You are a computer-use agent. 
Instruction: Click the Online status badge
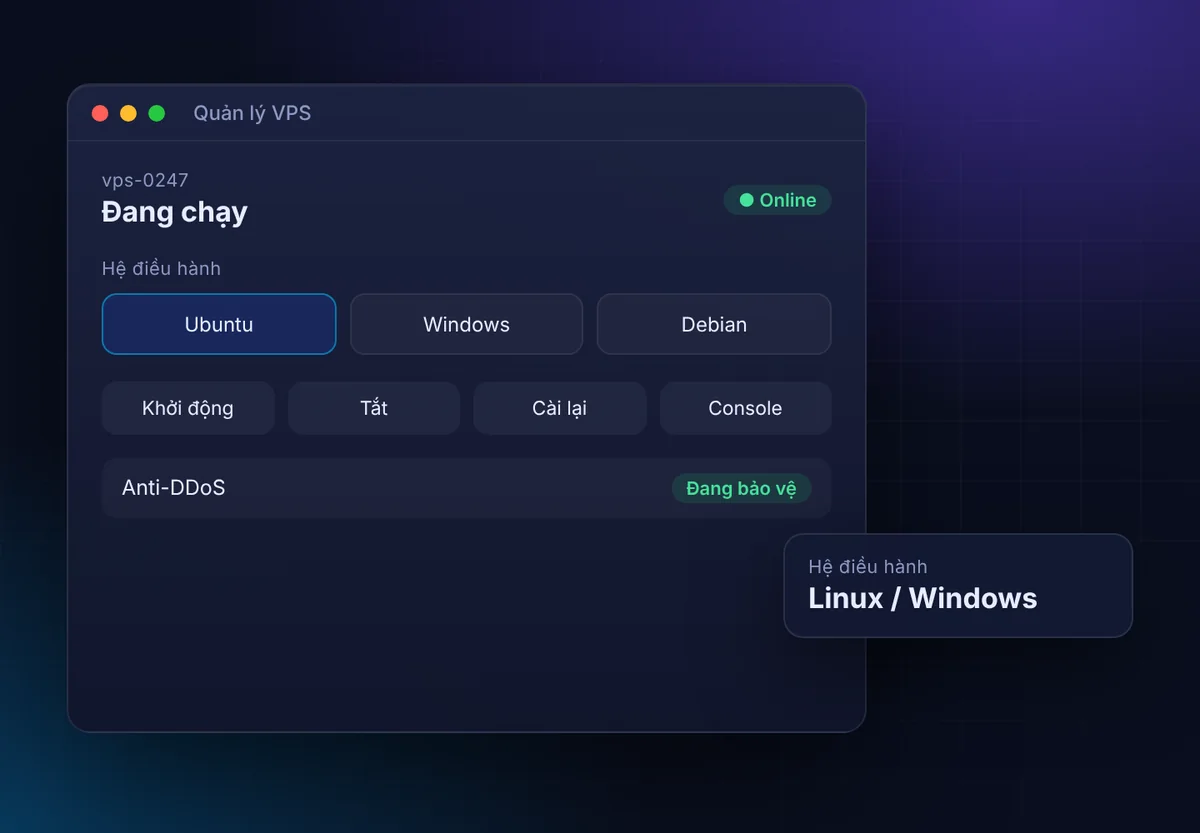point(777,200)
